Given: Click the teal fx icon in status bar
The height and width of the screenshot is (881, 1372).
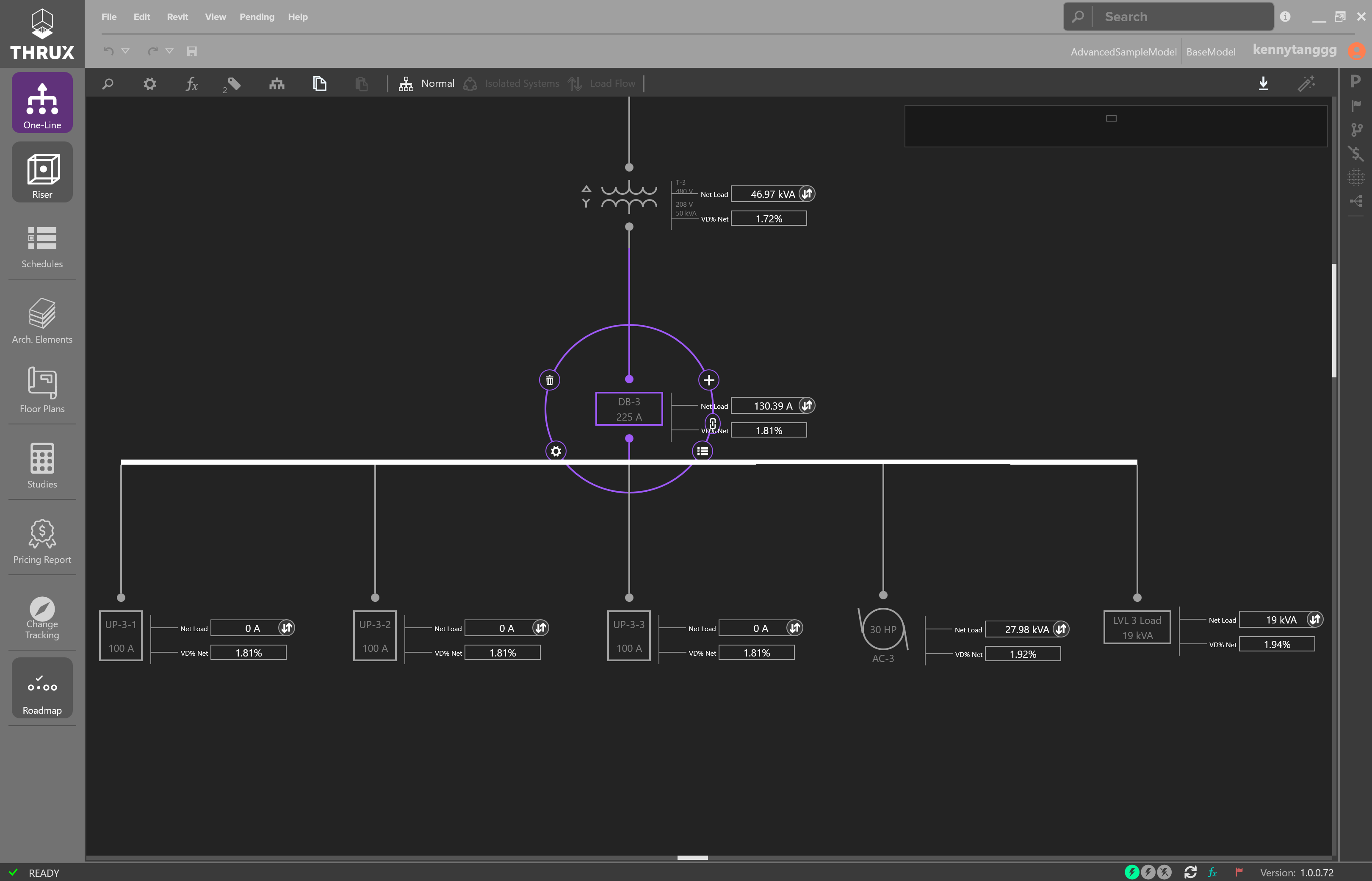Looking at the screenshot, I should [1212, 873].
